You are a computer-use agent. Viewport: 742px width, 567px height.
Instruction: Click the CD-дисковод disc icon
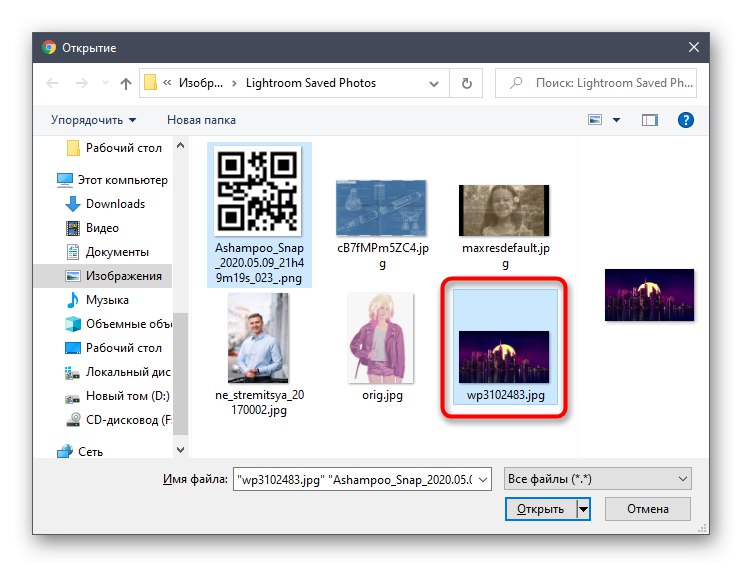point(73,420)
